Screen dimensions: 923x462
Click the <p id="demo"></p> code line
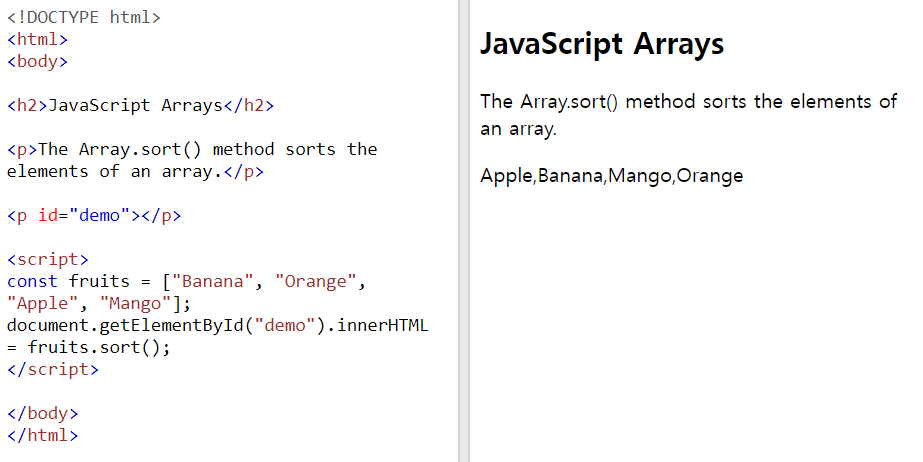(x=94, y=215)
